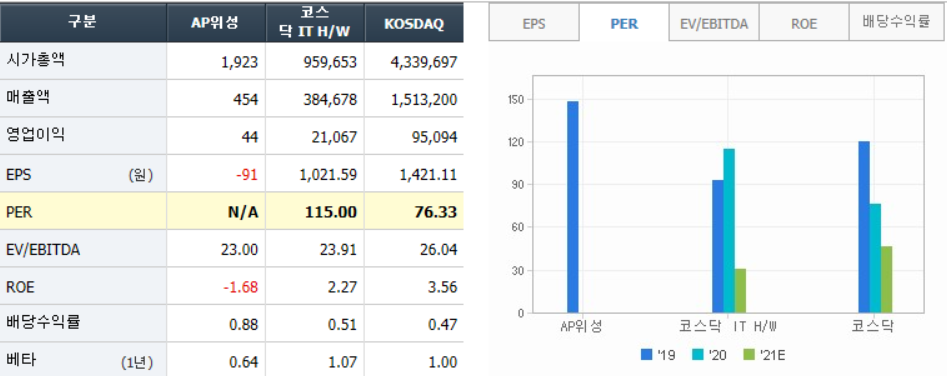Click the (원) unit label
This screenshot has height=376, width=947.
click(x=141, y=175)
